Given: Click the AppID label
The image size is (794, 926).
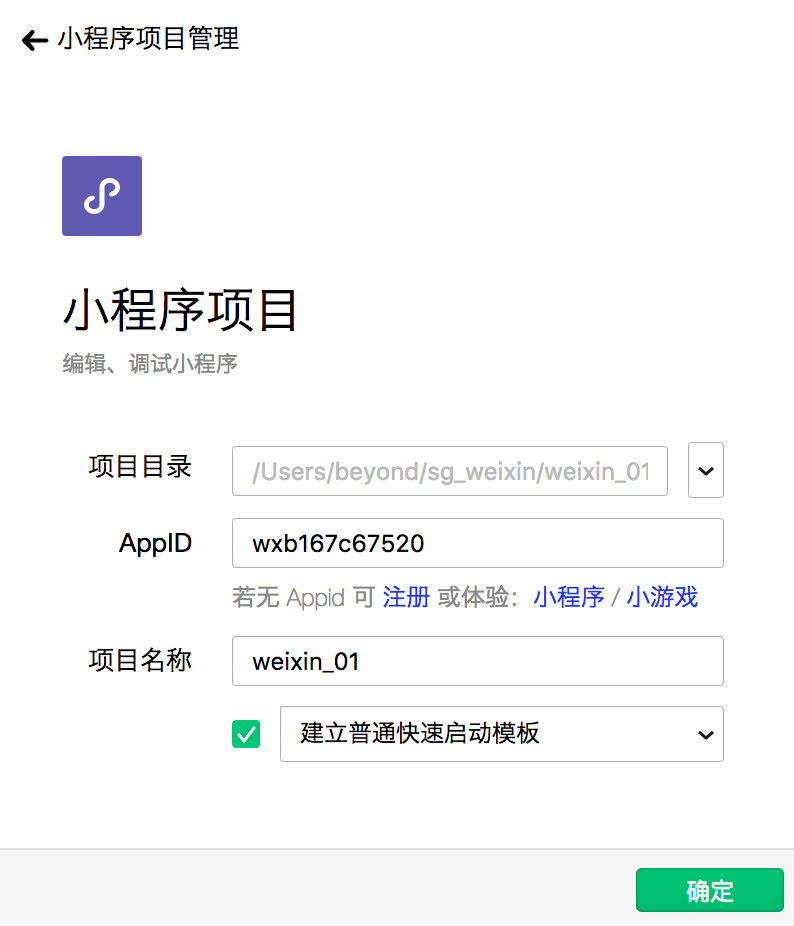Looking at the screenshot, I should point(155,543).
